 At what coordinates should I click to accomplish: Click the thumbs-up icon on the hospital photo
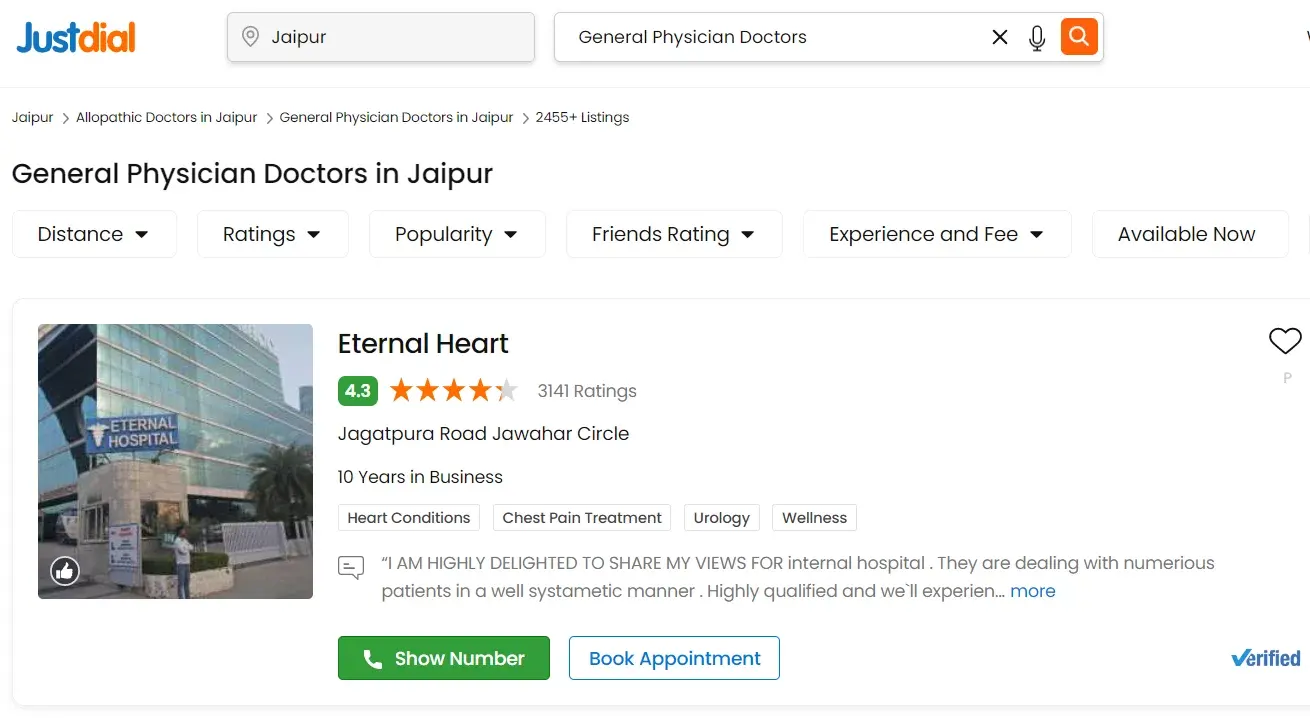65,571
